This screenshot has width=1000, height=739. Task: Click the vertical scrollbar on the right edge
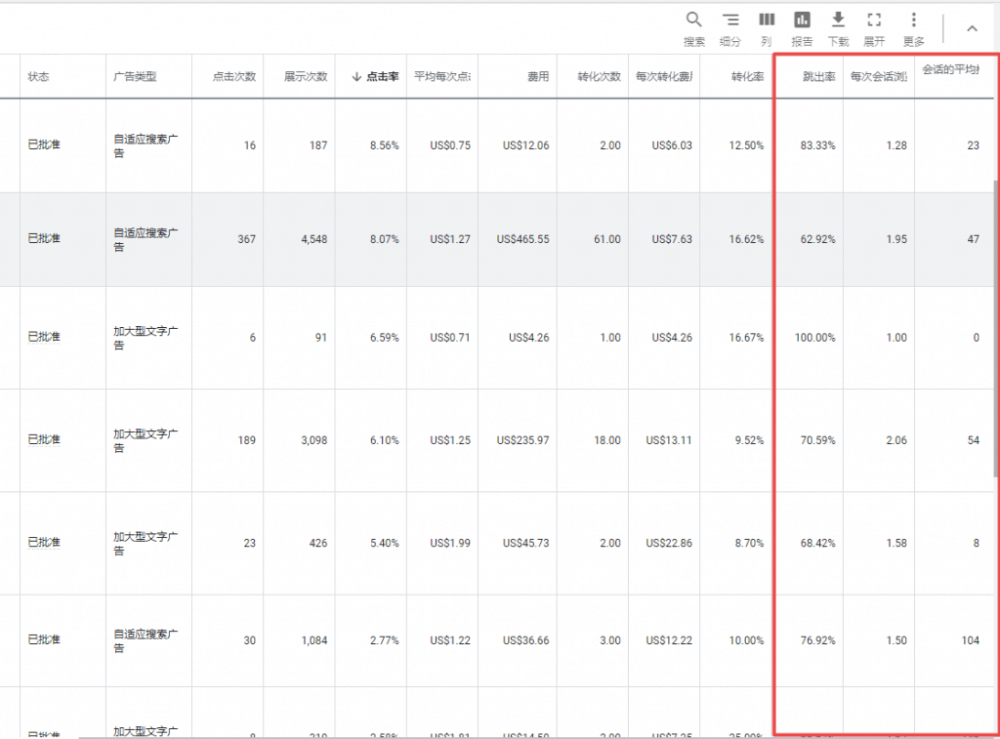click(994, 300)
